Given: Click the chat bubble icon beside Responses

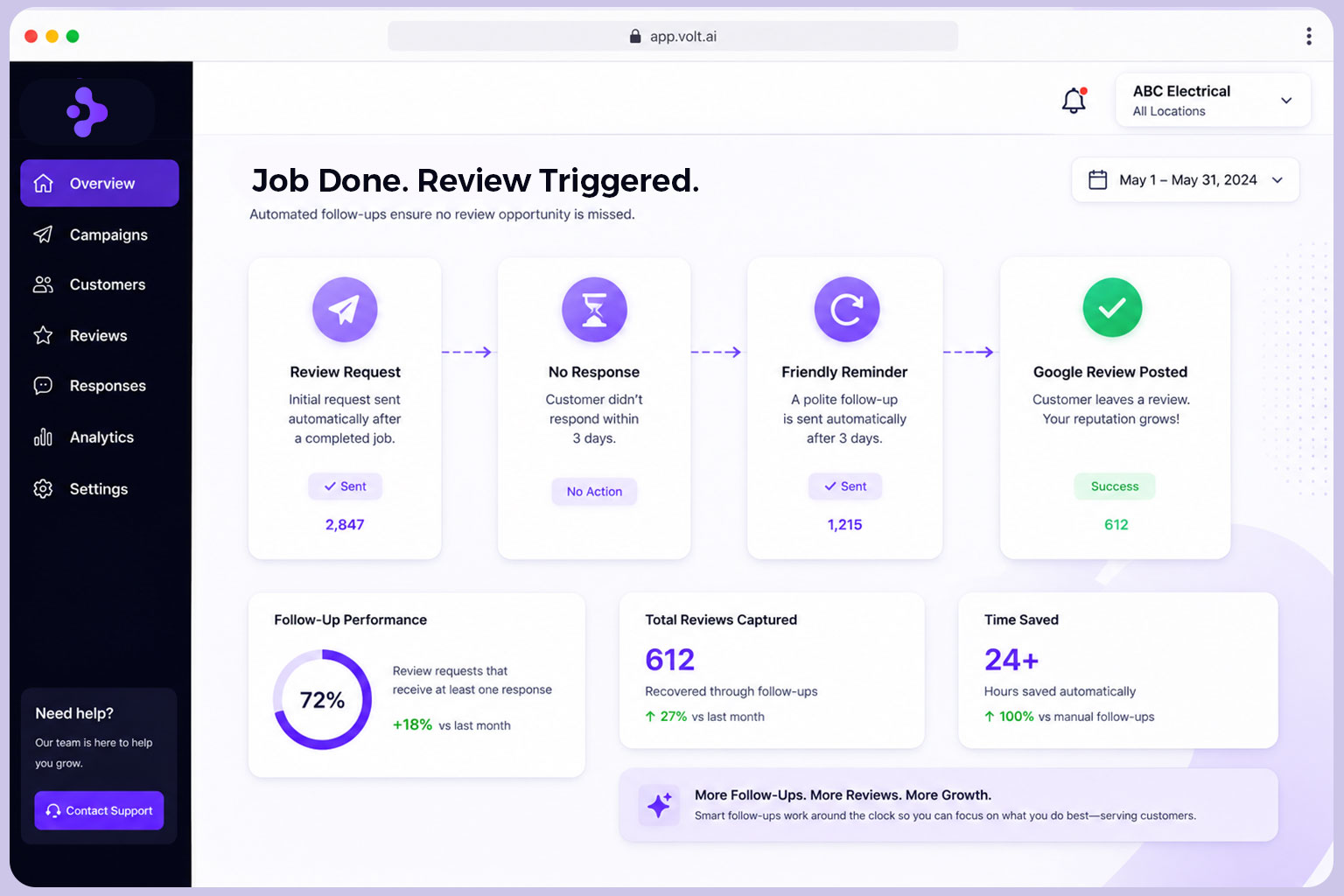Looking at the screenshot, I should (x=43, y=386).
